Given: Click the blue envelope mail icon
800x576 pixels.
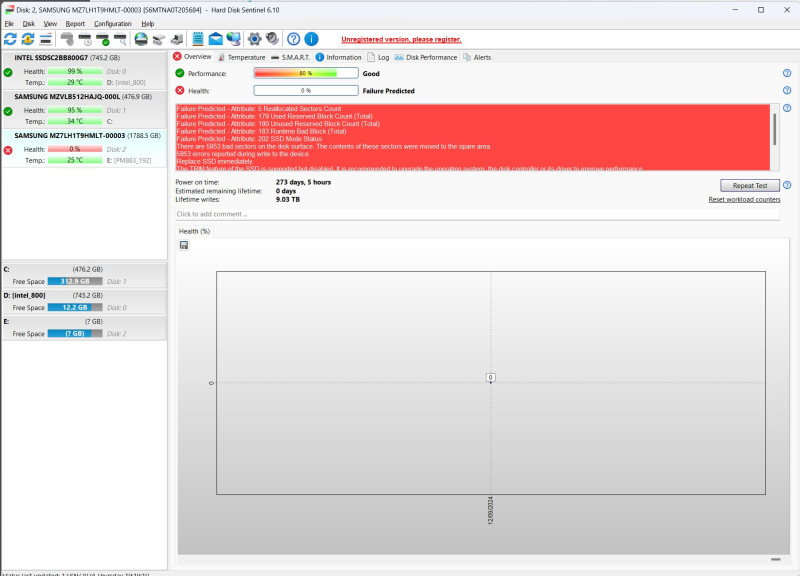Looking at the screenshot, I should coord(216,39).
